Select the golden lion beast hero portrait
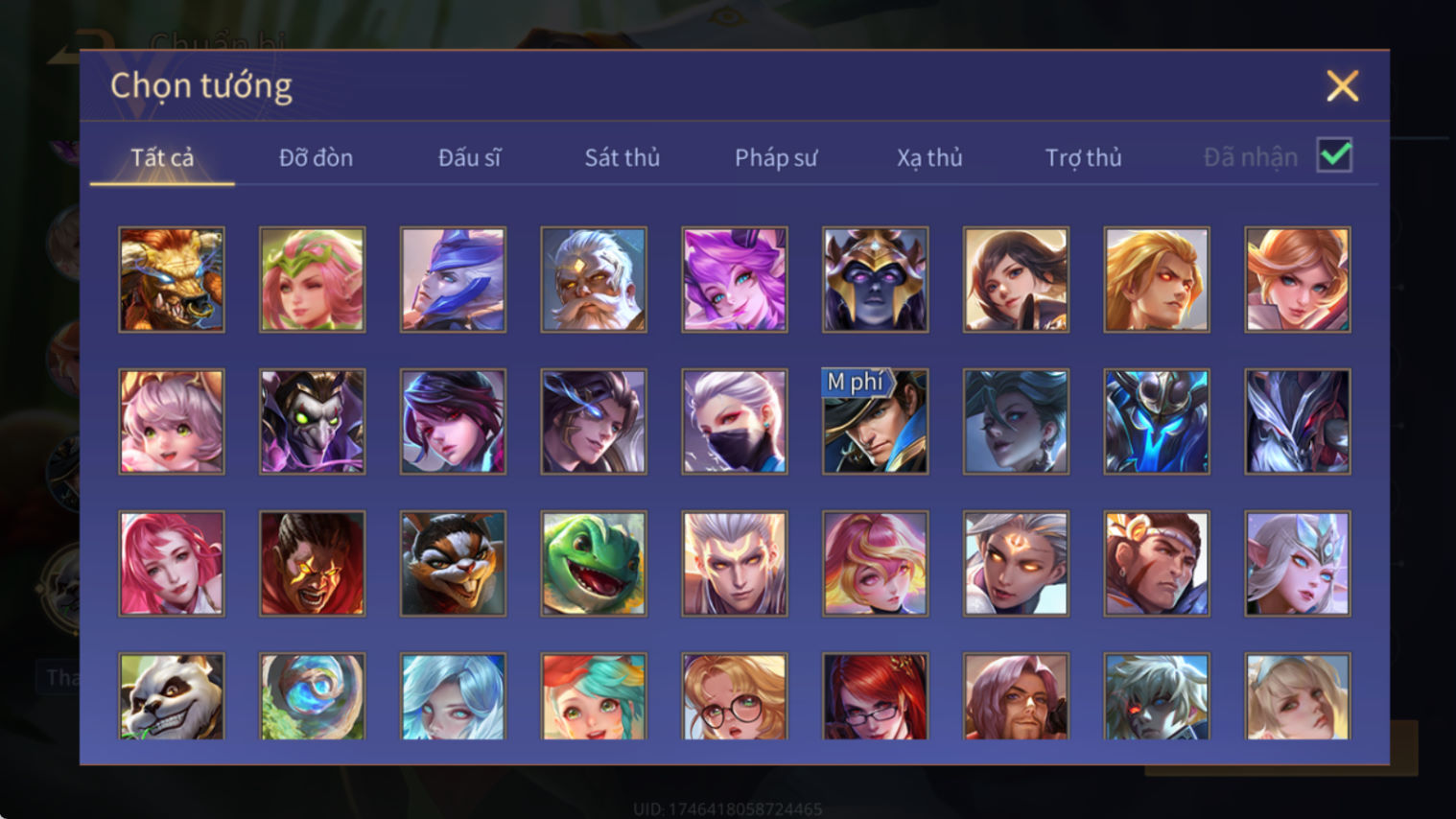 [172, 280]
